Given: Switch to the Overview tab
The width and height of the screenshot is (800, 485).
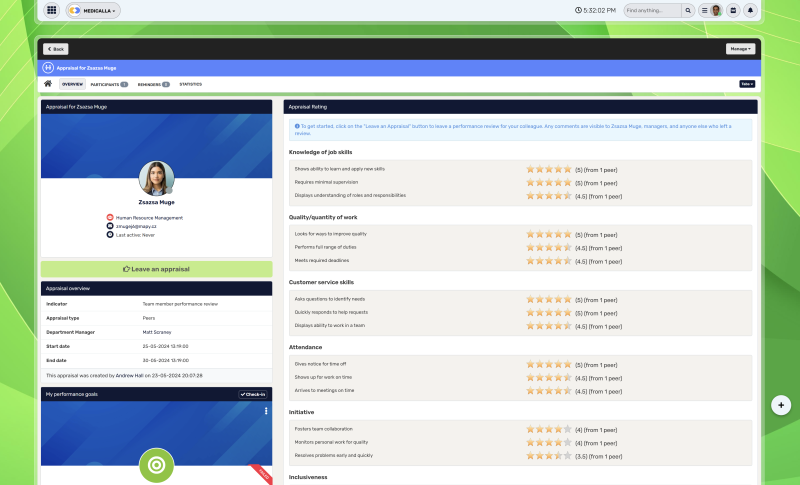Looking at the screenshot, I should pyautogui.click(x=72, y=84).
